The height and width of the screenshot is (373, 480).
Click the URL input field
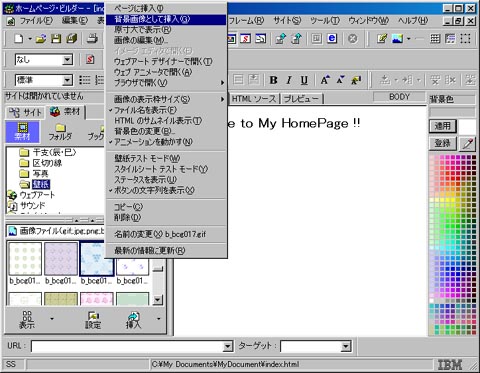point(127,346)
